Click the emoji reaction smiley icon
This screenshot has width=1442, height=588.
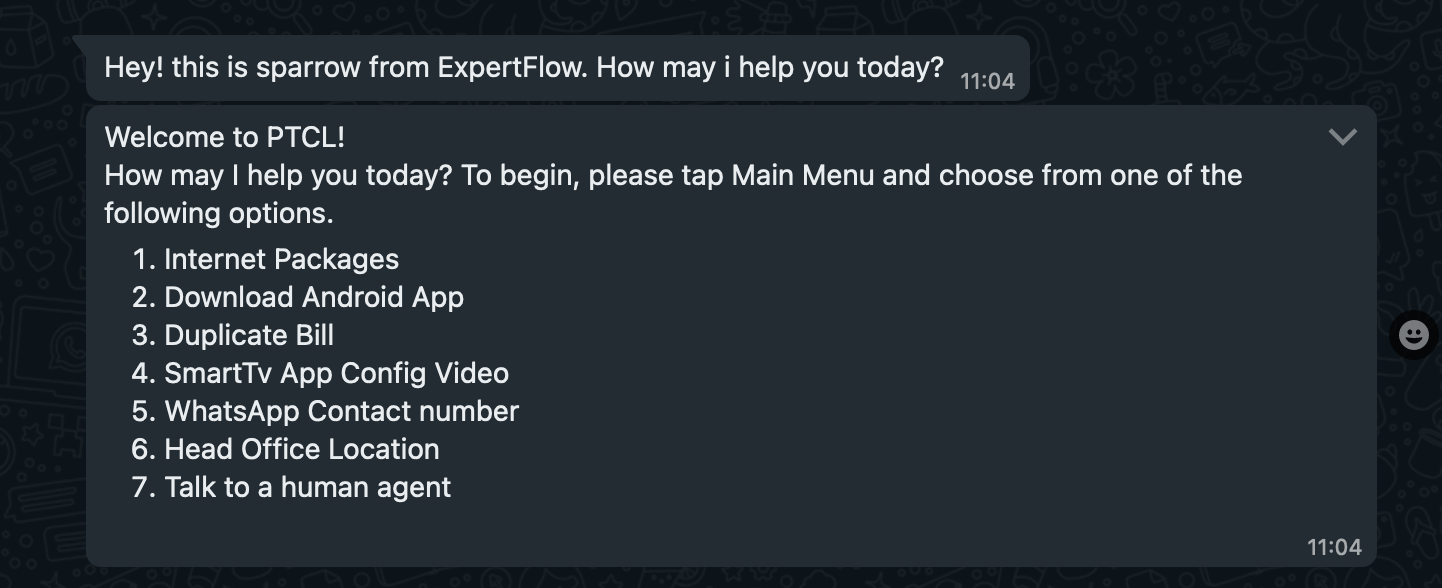[x=1413, y=335]
